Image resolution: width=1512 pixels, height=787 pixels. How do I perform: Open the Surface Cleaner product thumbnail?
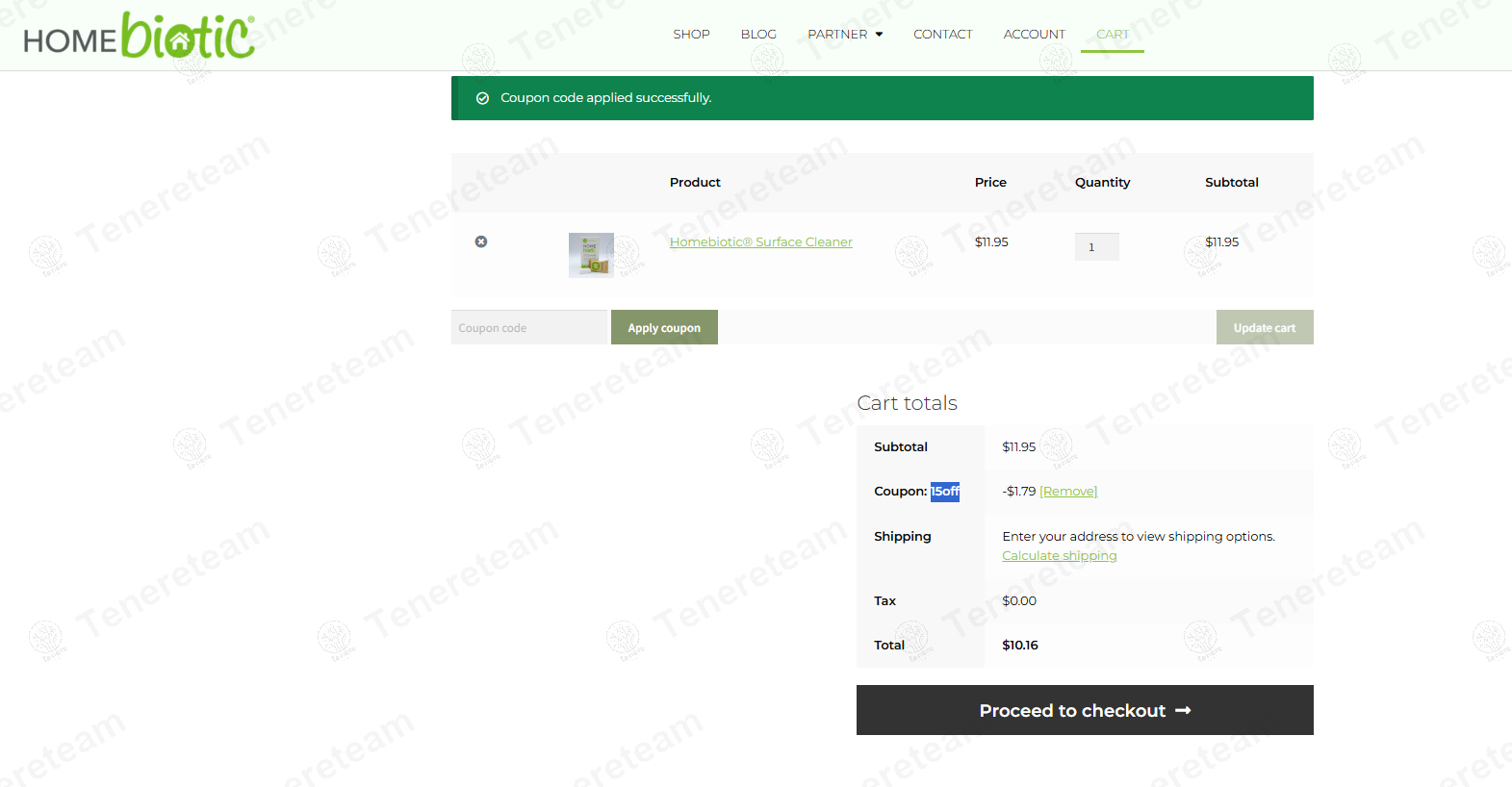(x=591, y=255)
